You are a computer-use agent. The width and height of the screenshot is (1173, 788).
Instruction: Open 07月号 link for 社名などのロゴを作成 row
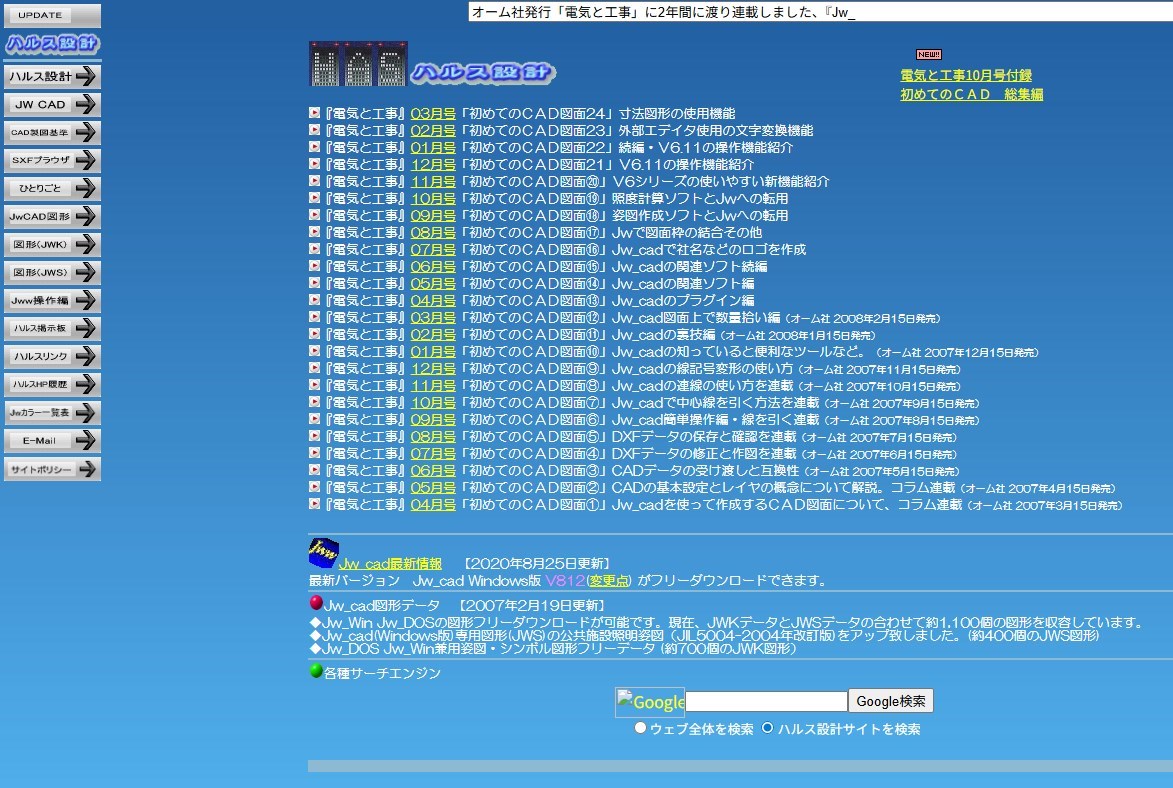(433, 250)
